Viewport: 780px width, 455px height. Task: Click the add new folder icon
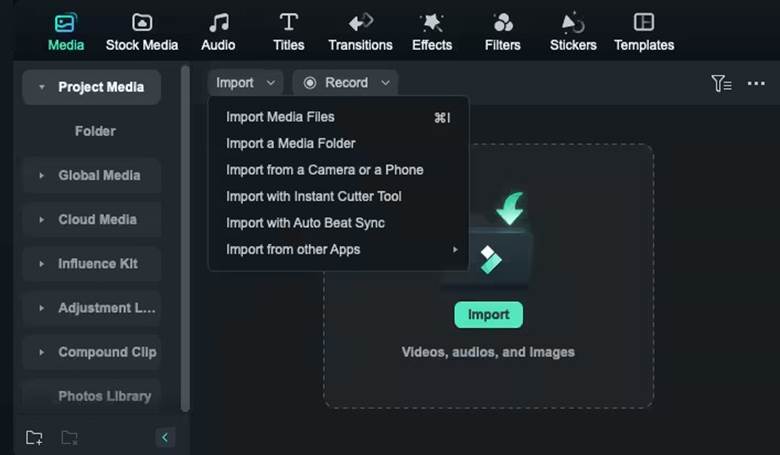(34, 438)
